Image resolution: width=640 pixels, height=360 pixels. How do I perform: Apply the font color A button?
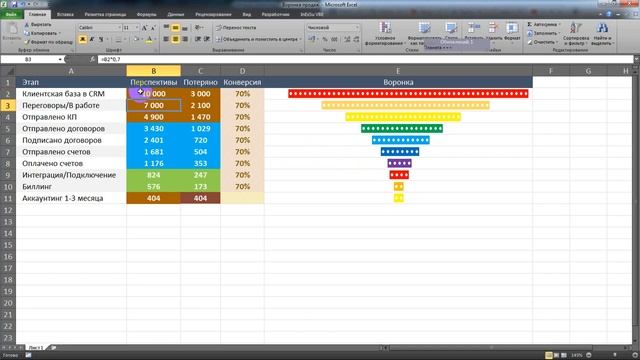[x=149, y=40]
